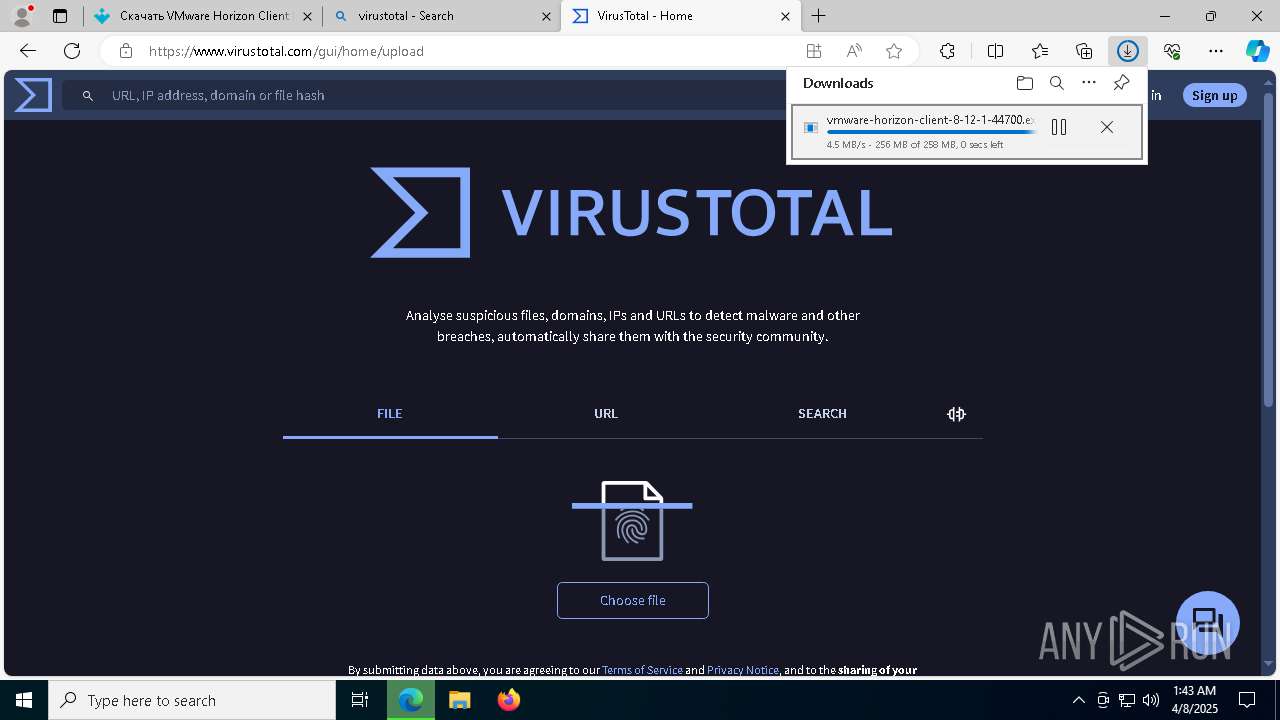Viewport: 1280px width, 720px height.
Task: Refresh the VirusTotal page
Action: 72,51
